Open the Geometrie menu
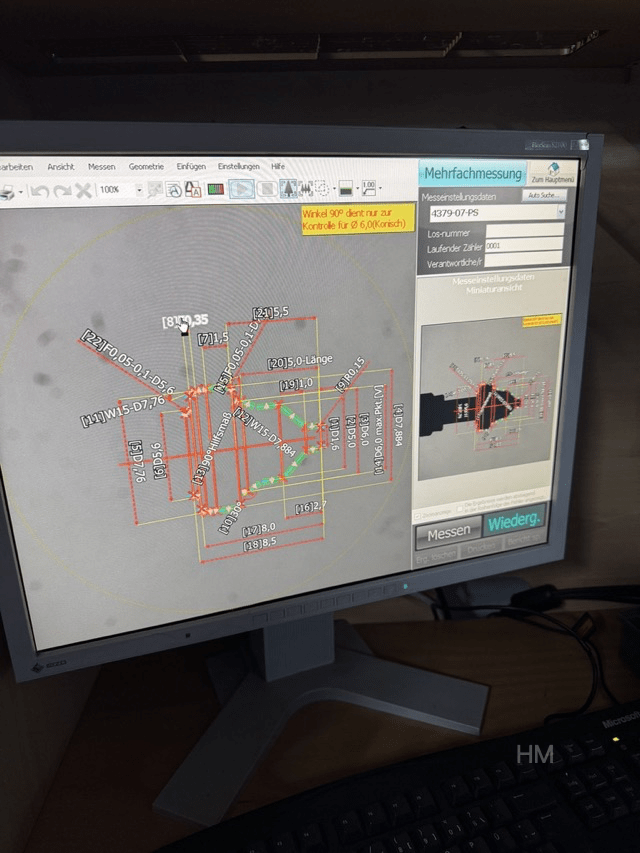Viewport: 640px width, 853px height. (x=146, y=167)
